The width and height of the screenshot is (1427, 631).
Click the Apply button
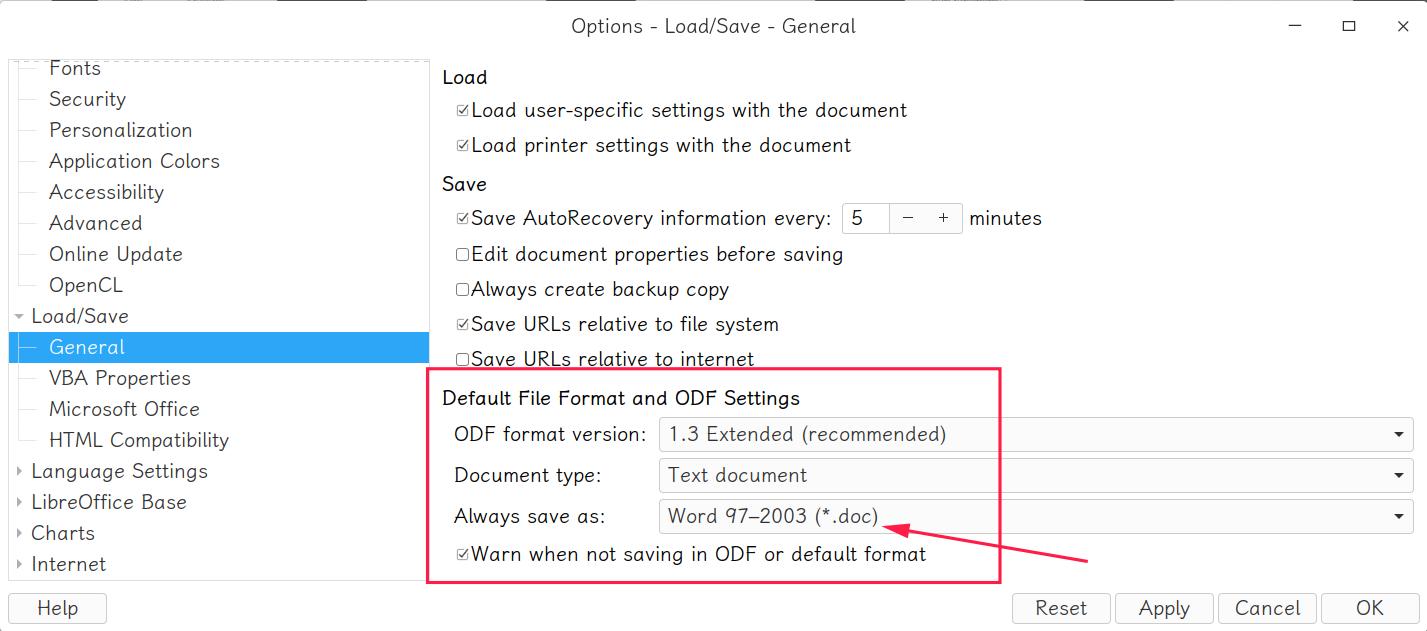pyautogui.click(x=1164, y=608)
